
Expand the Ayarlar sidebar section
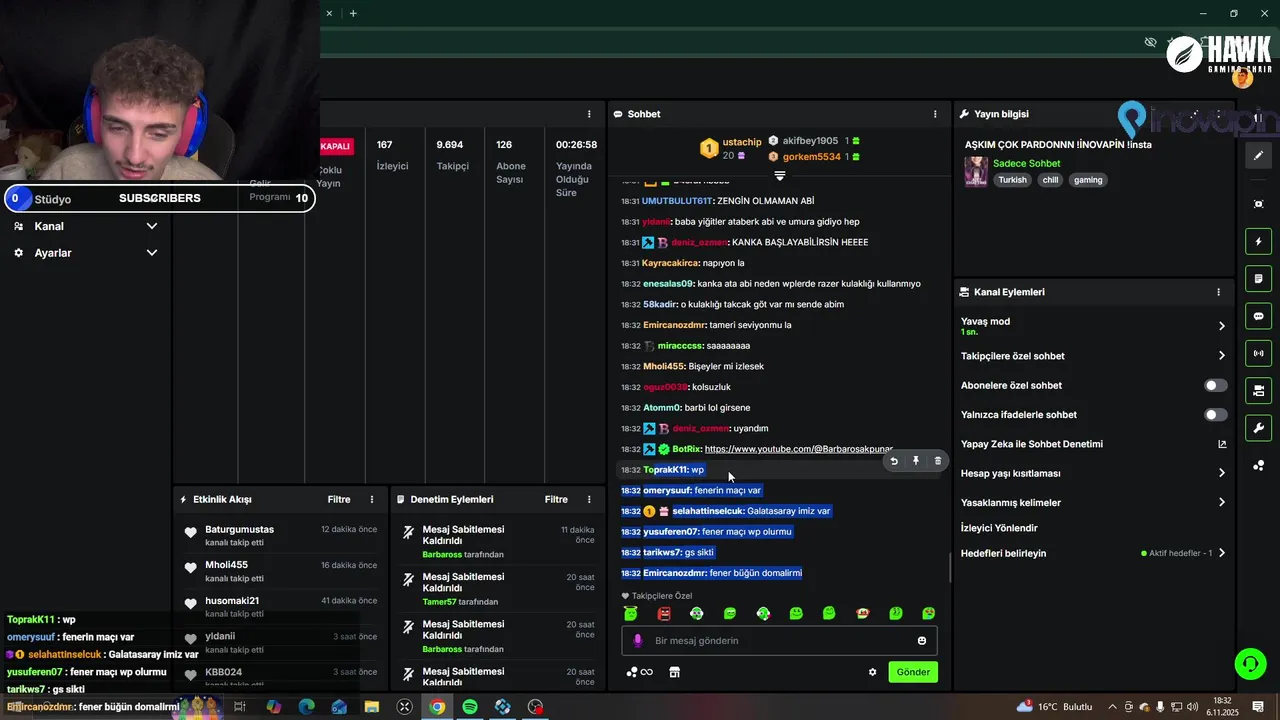[x=85, y=253]
